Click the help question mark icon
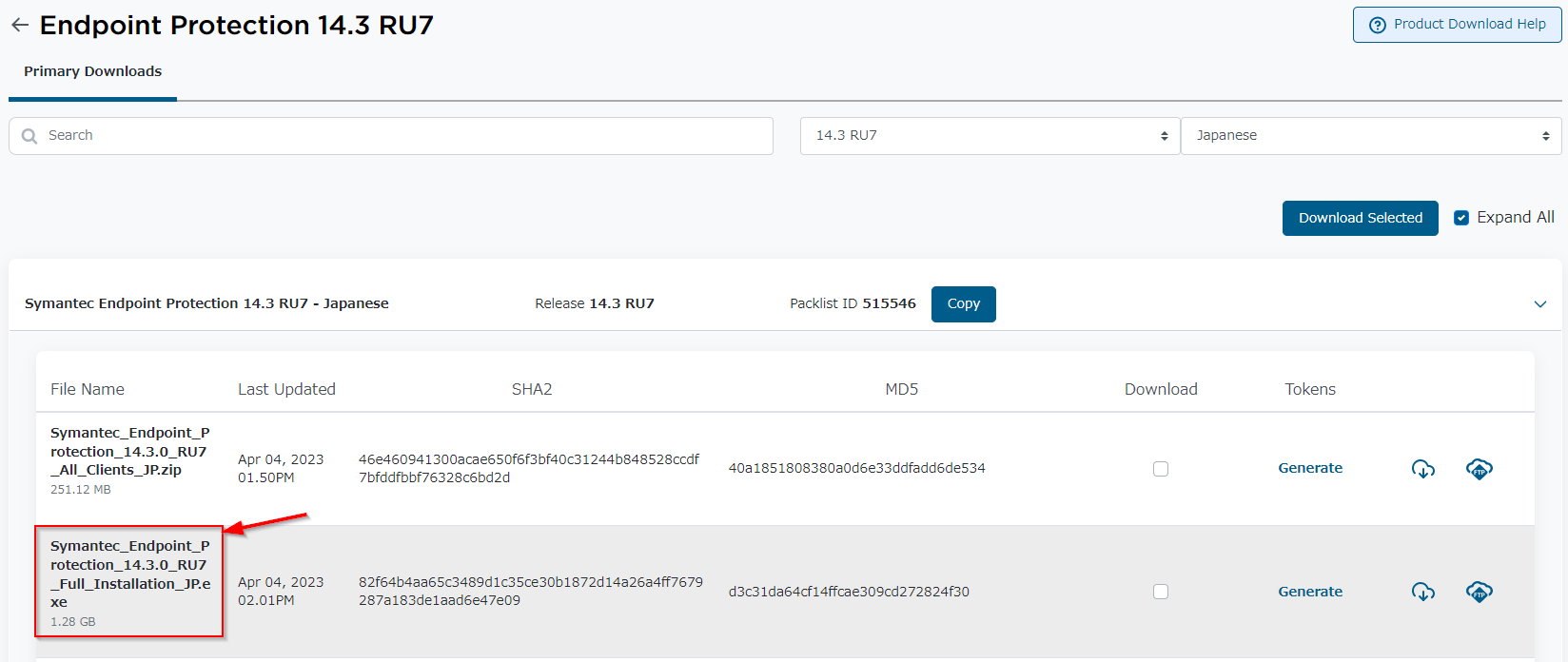 (1377, 25)
